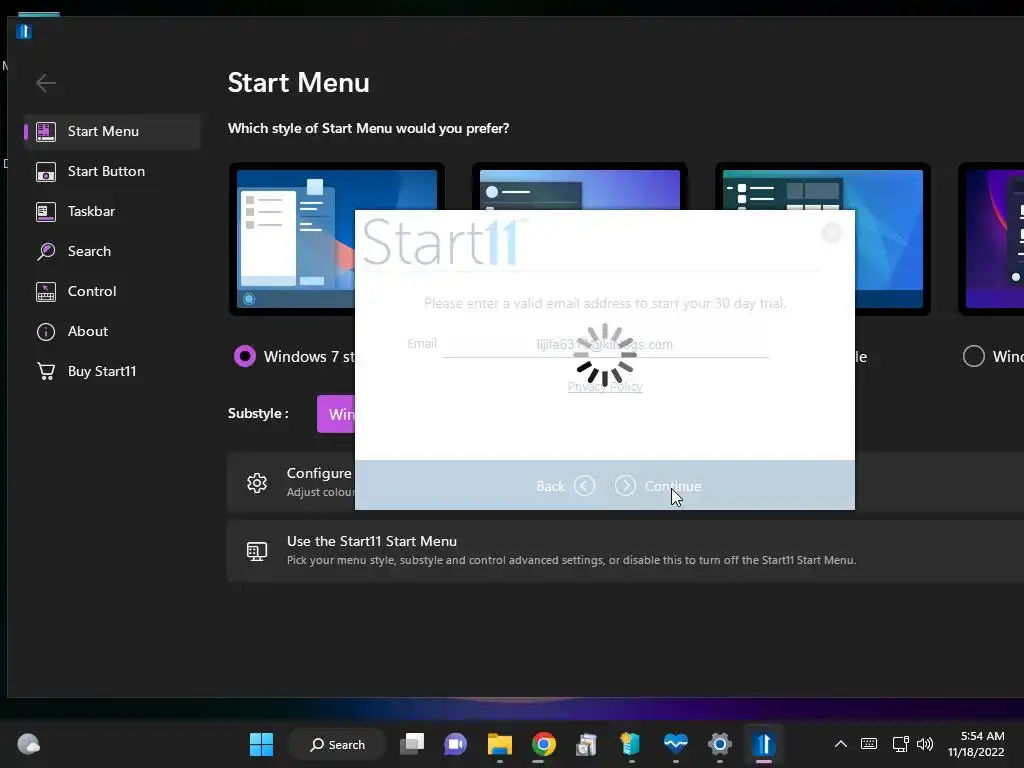Open the Control sidebar section
This screenshot has height=768, width=1024.
[112, 291]
